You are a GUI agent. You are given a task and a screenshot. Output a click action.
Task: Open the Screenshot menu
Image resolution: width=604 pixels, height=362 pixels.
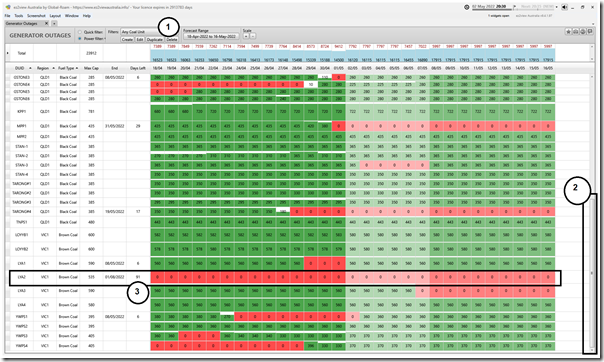36,16
